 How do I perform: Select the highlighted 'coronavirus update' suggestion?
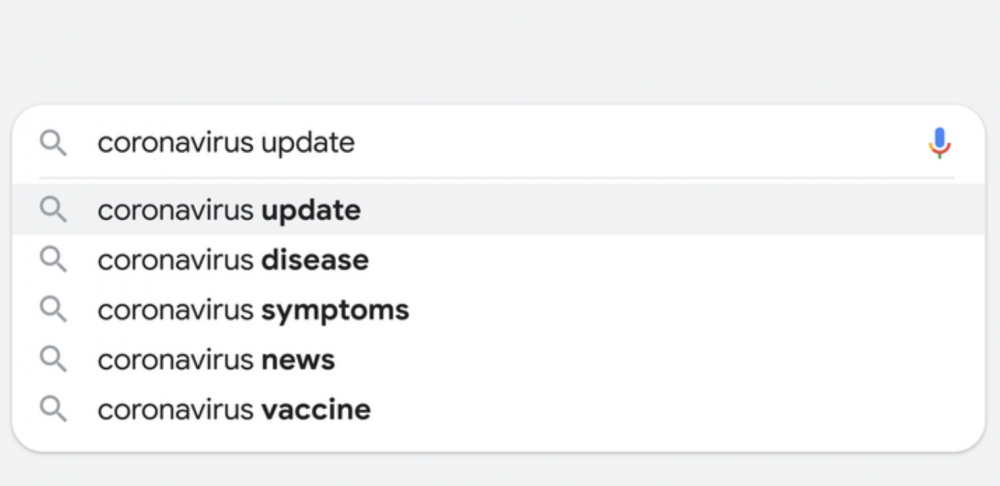click(499, 210)
